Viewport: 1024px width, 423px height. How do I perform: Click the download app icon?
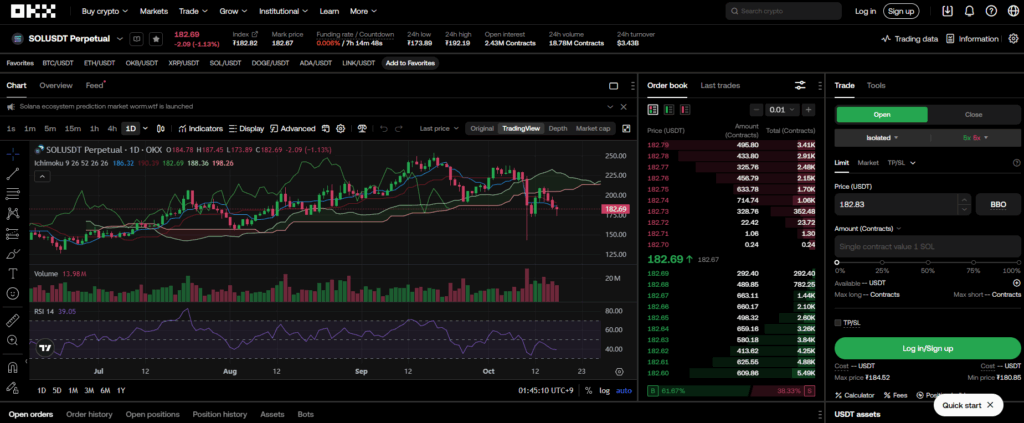(947, 11)
